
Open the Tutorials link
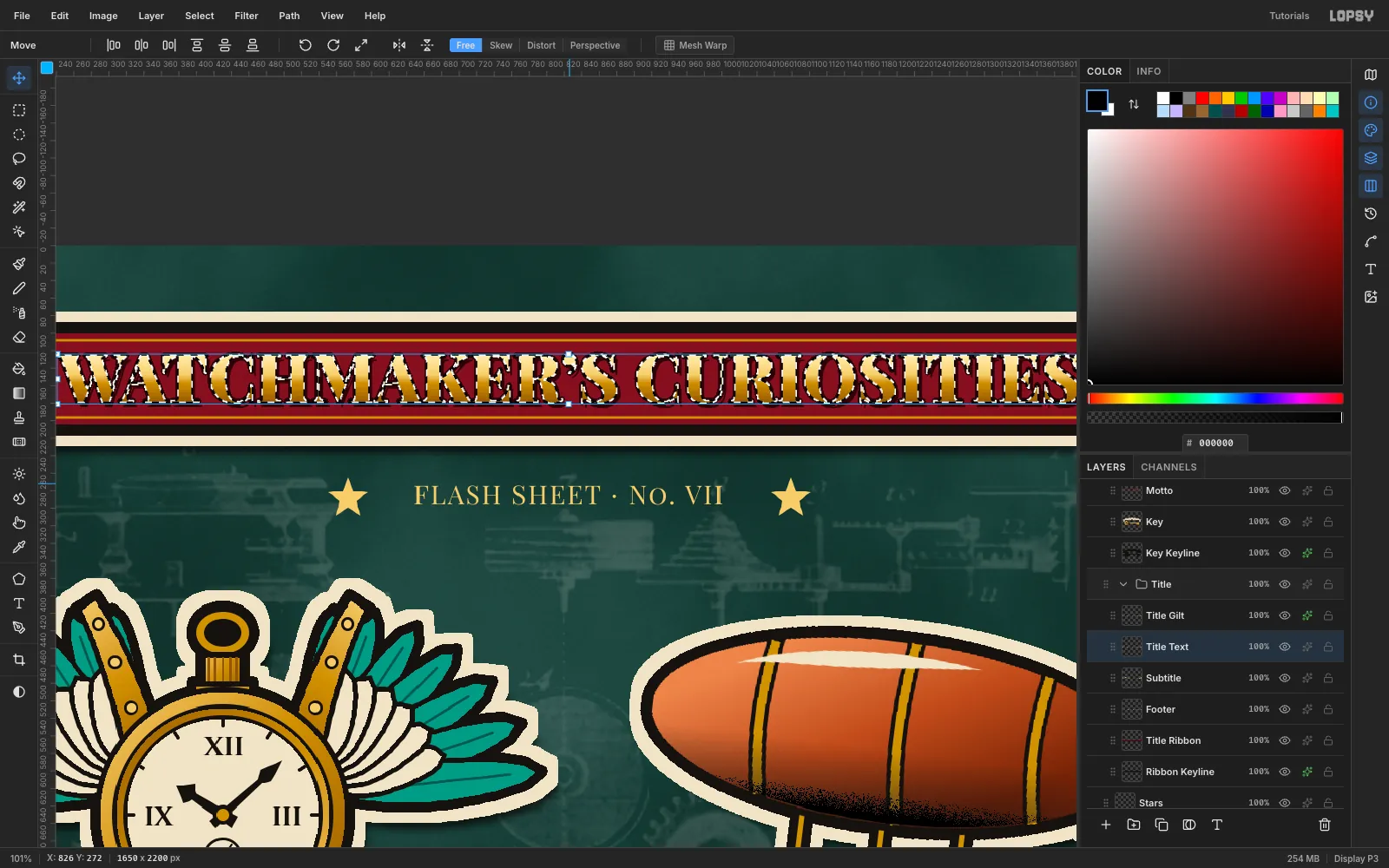point(1289,16)
